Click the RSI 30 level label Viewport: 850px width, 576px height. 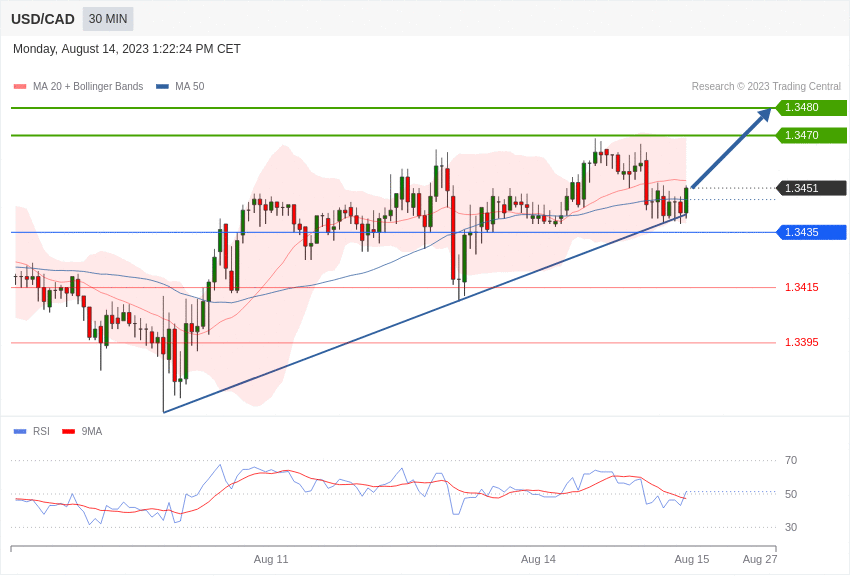pos(791,527)
